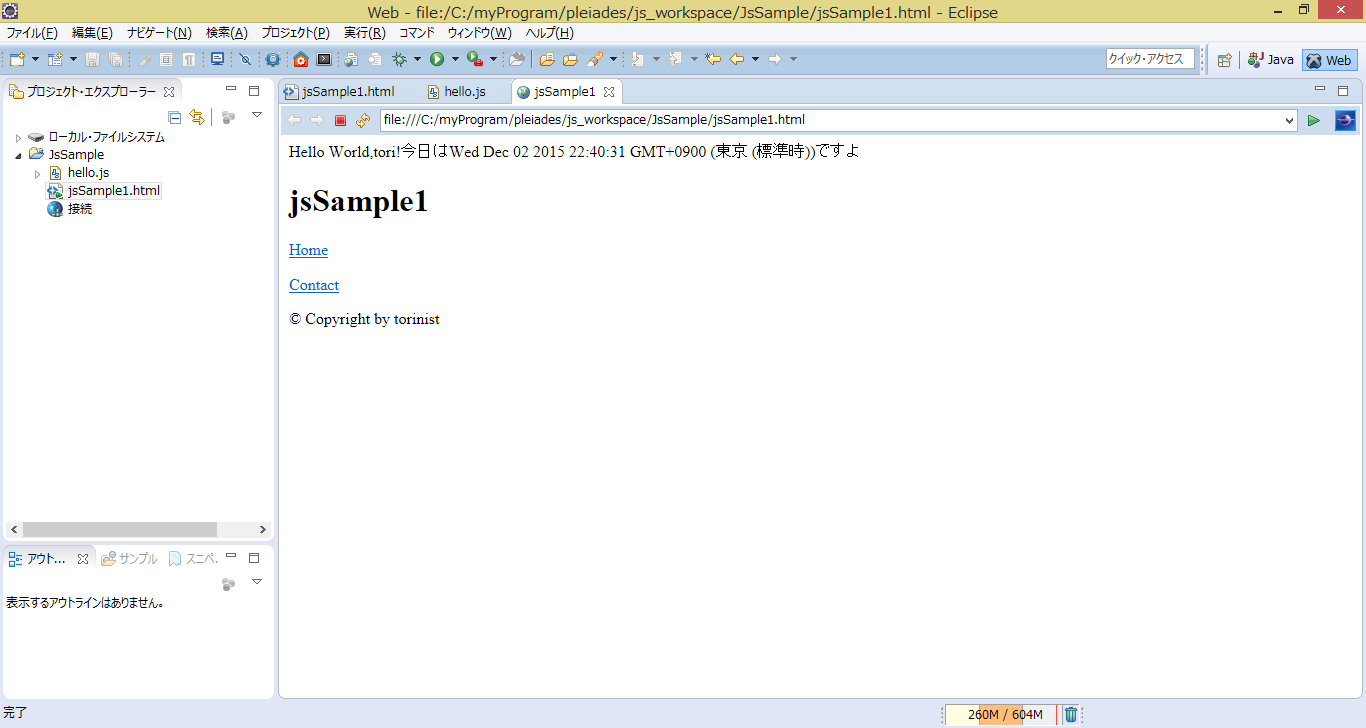The image size is (1366, 728).
Task: Refresh the internal browser page
Action: coord(363,120)
